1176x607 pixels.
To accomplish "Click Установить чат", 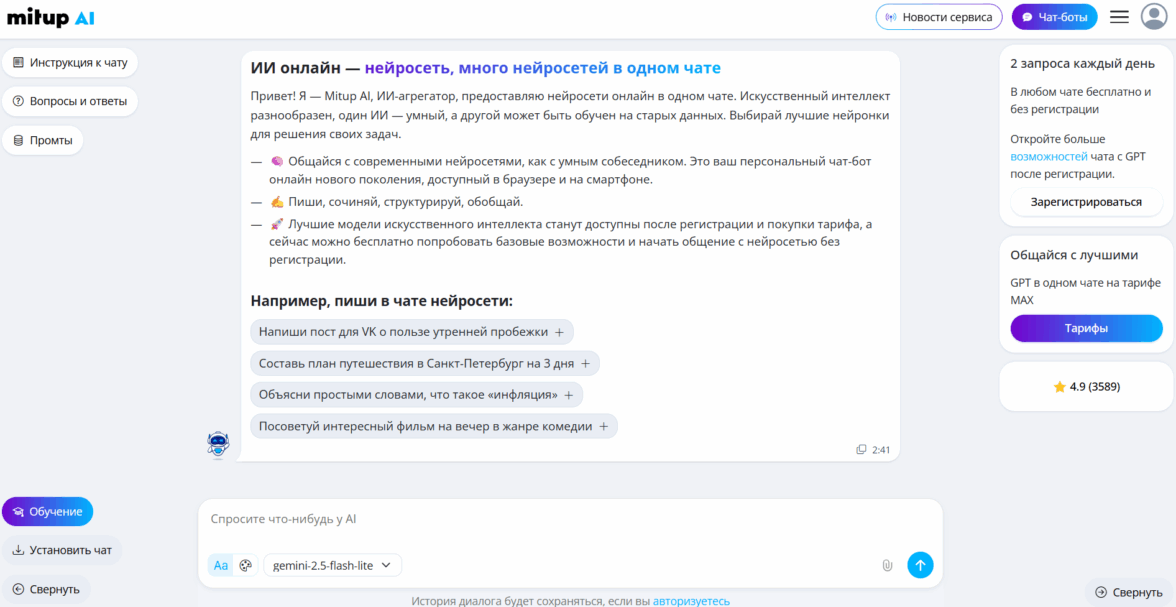I will click(x=62, y=550).
